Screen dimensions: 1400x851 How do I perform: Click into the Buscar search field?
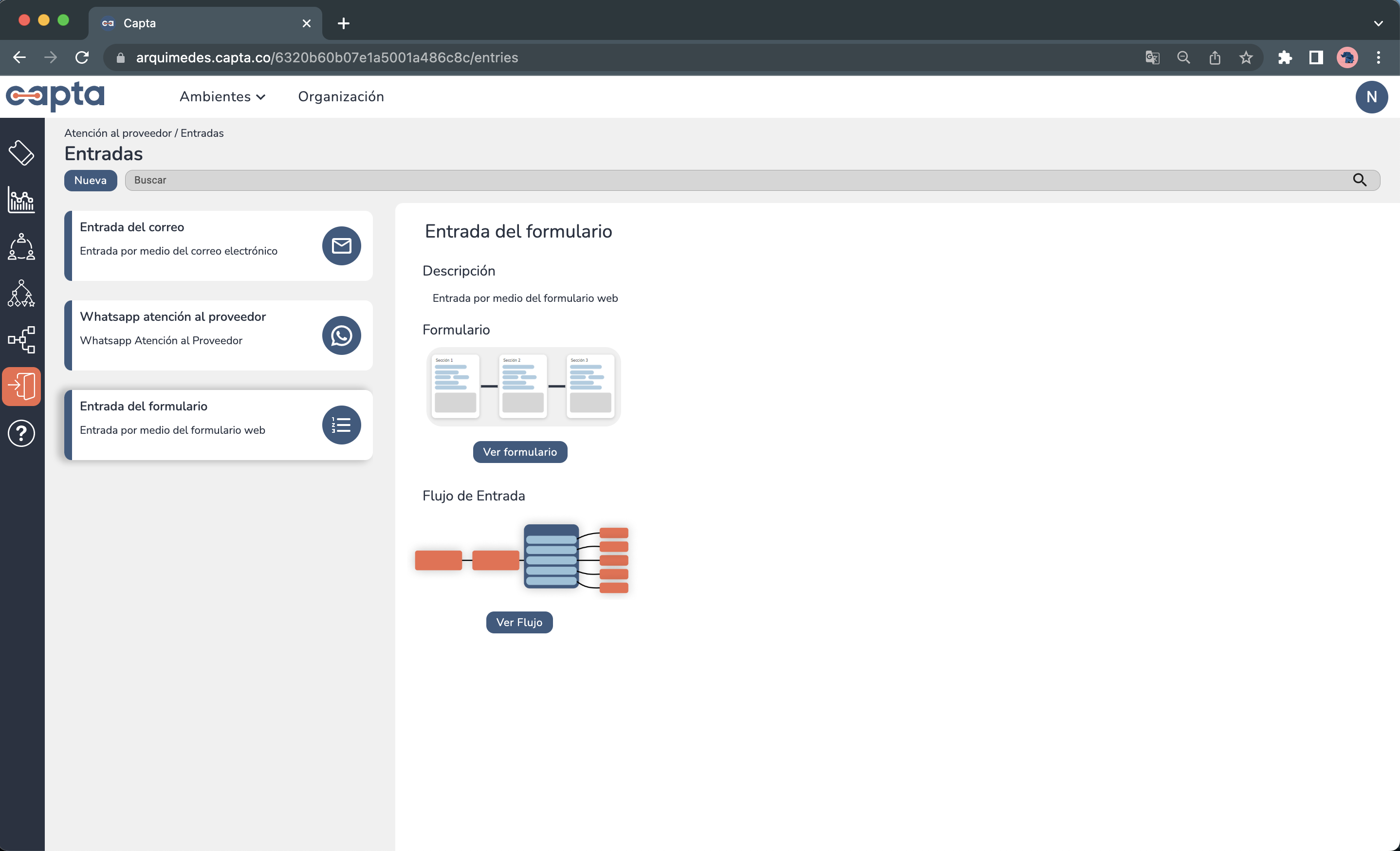coord(738,180)
